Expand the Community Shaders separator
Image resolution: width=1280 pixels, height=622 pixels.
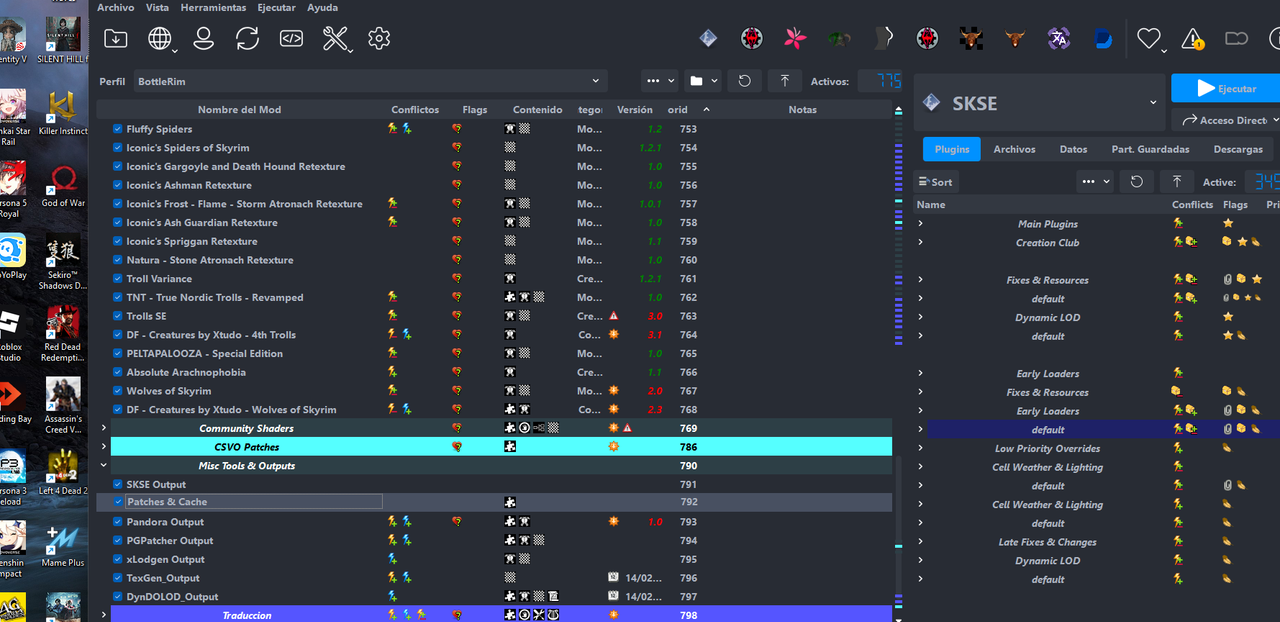pos(103,428)
